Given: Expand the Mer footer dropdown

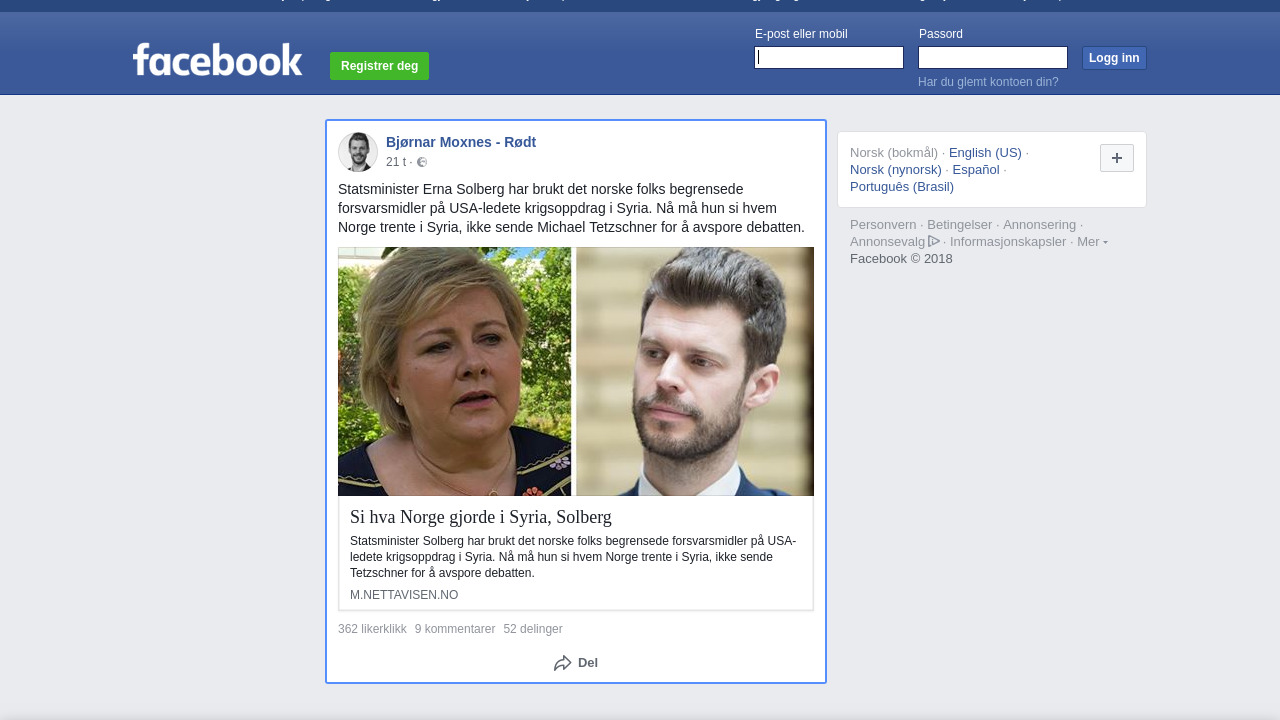Looking at the screenshot, I should [x=1092, y=241].
